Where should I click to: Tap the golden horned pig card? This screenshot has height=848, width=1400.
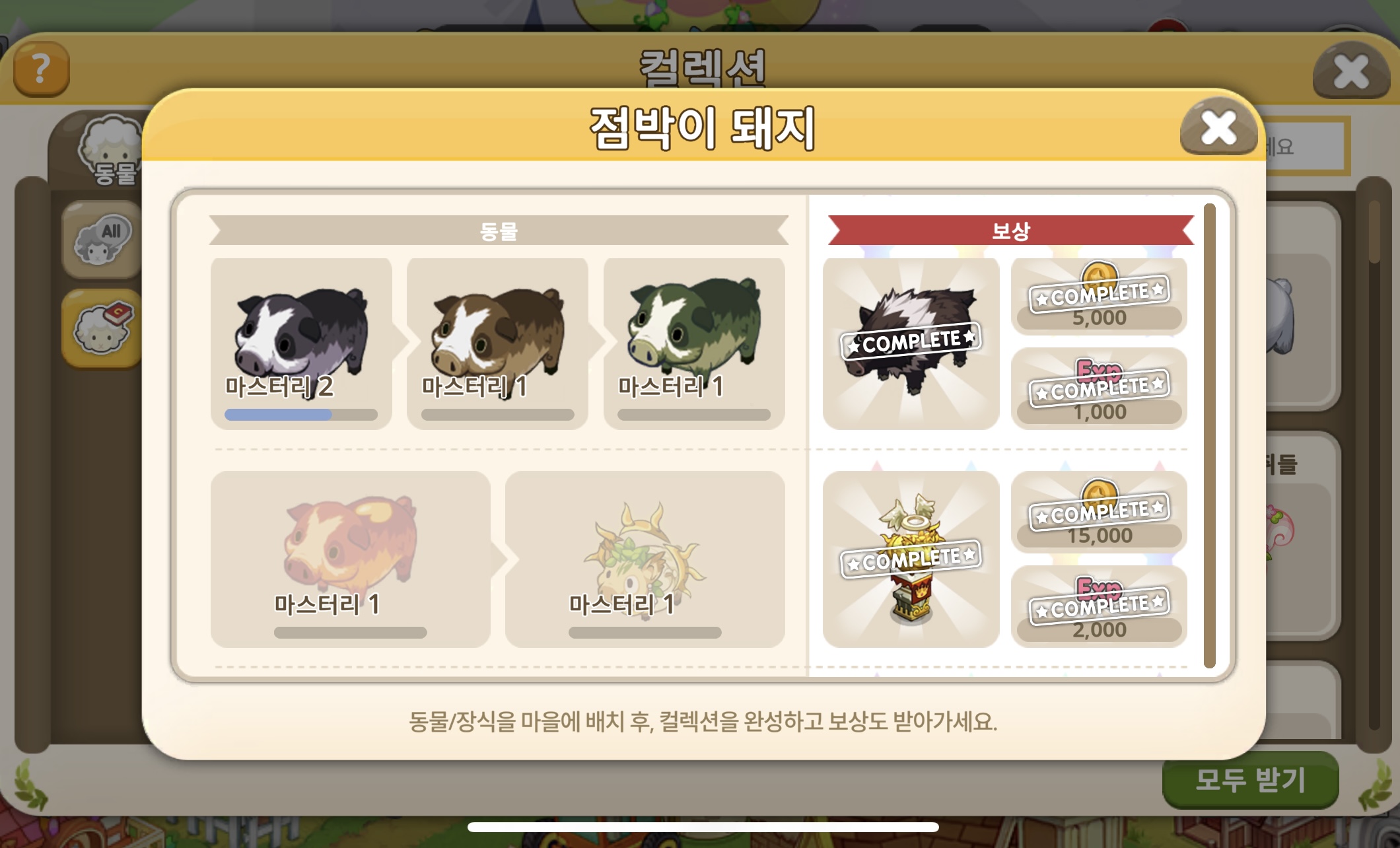click(645, 559)
